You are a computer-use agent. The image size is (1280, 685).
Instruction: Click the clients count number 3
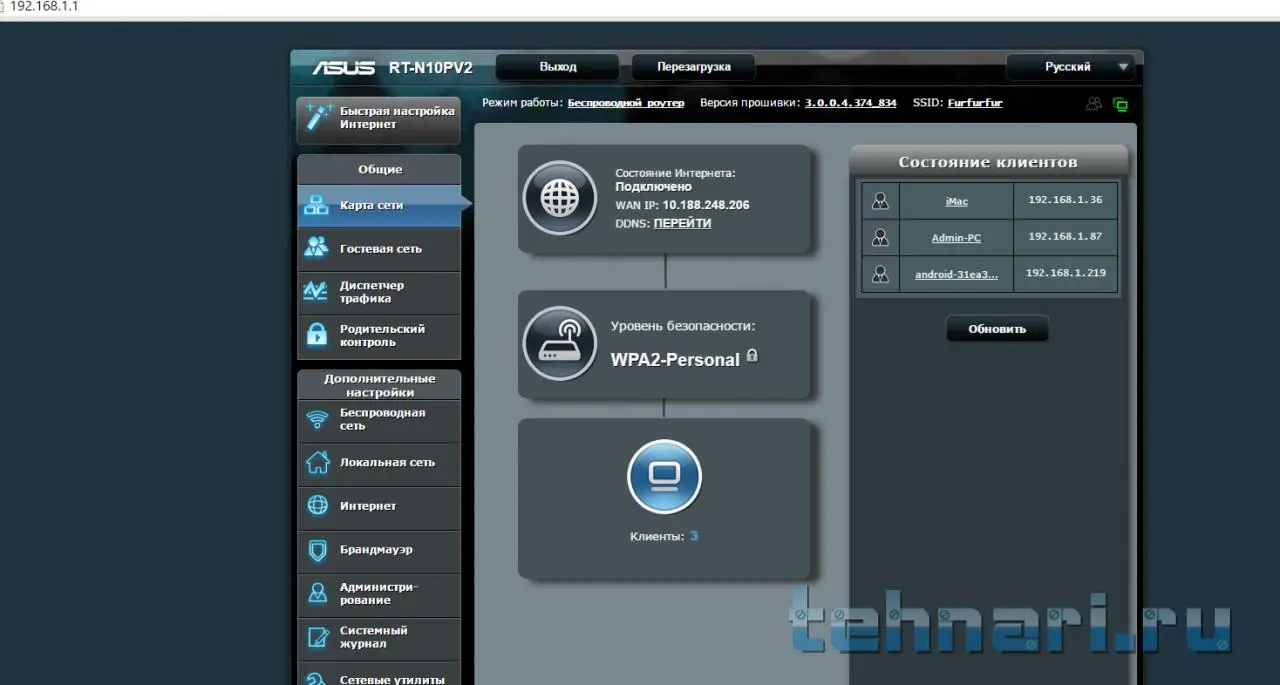(x=694, y=536)
